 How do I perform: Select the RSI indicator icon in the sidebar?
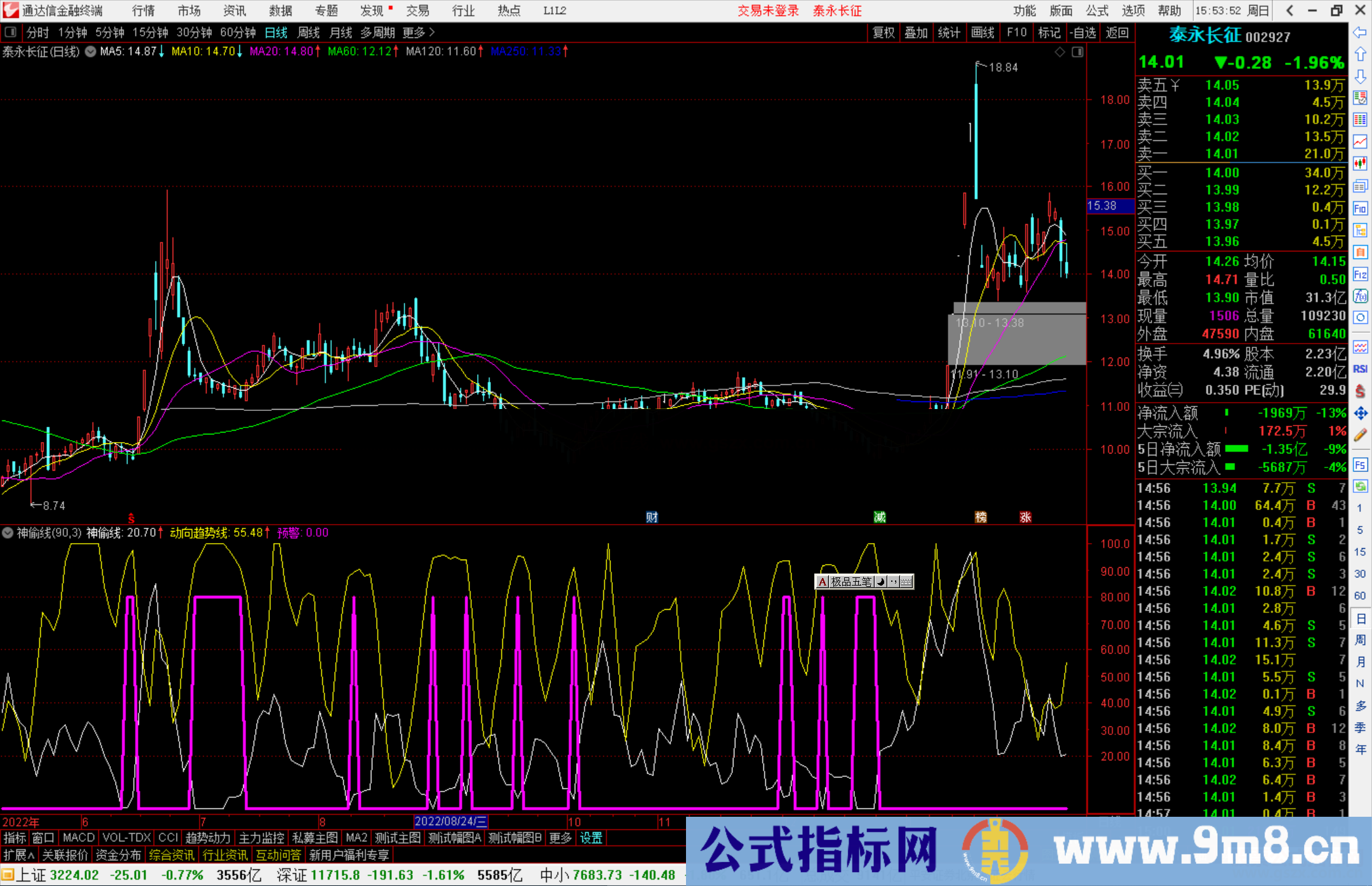1360,368
